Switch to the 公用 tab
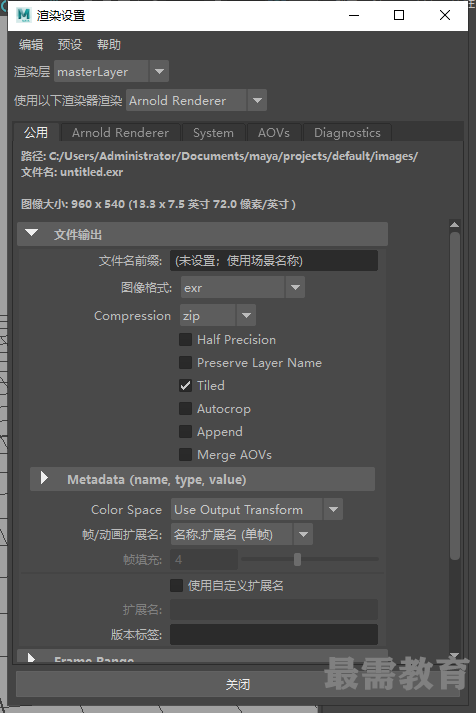476x713 pixels. click(x=36, y=132)
